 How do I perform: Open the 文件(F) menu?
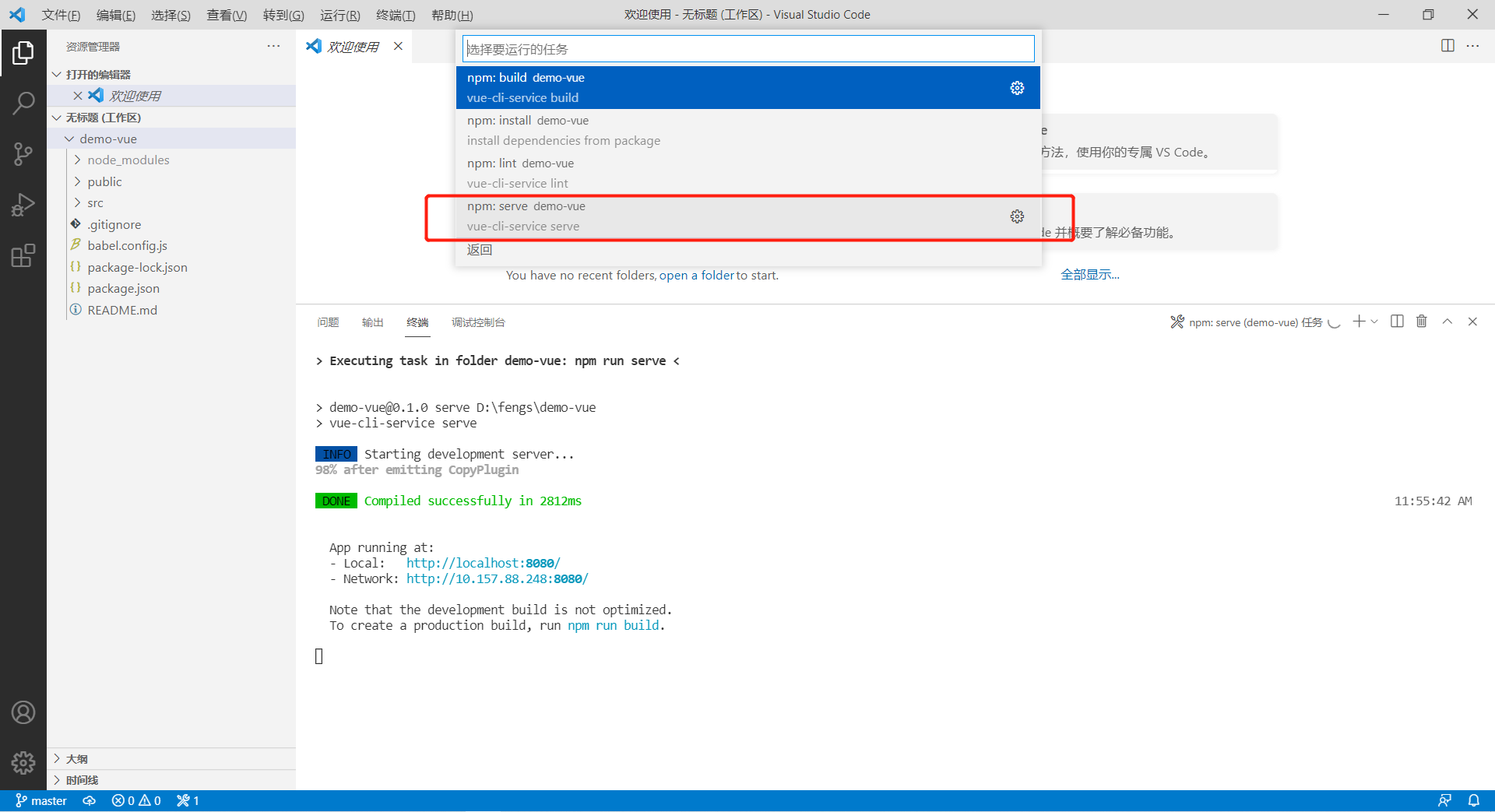61,15
